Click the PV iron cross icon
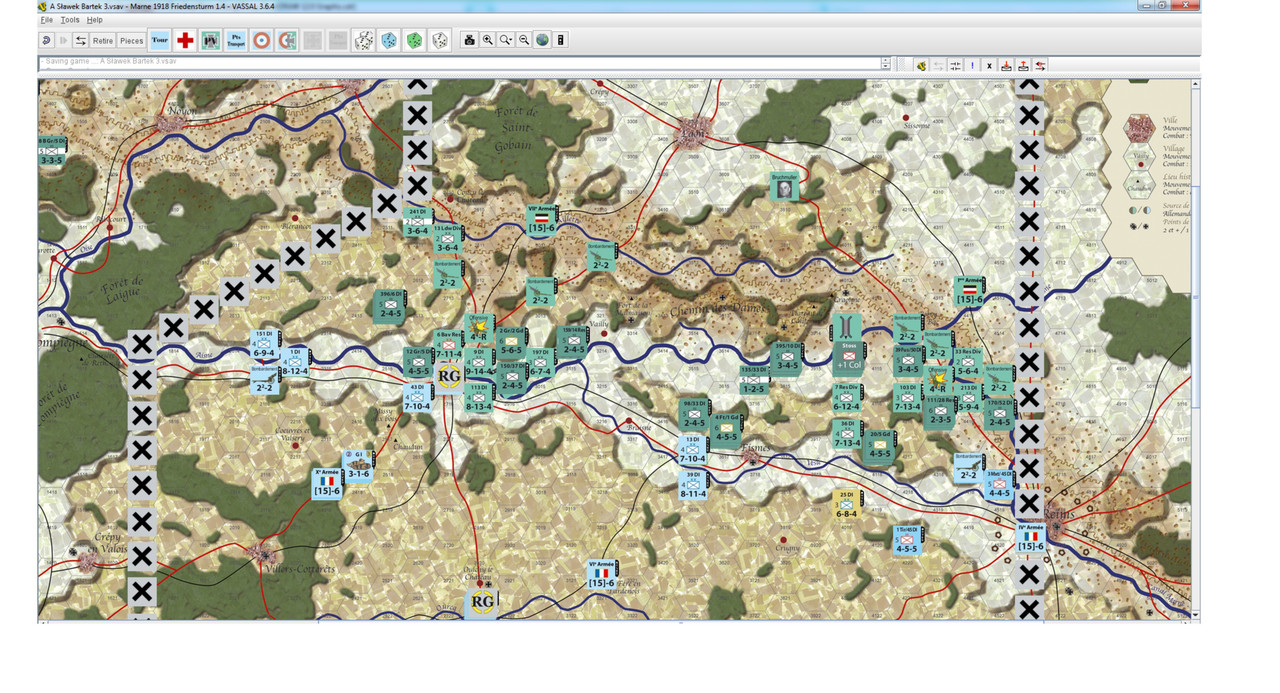1280x693 pixels. point(211,40)
